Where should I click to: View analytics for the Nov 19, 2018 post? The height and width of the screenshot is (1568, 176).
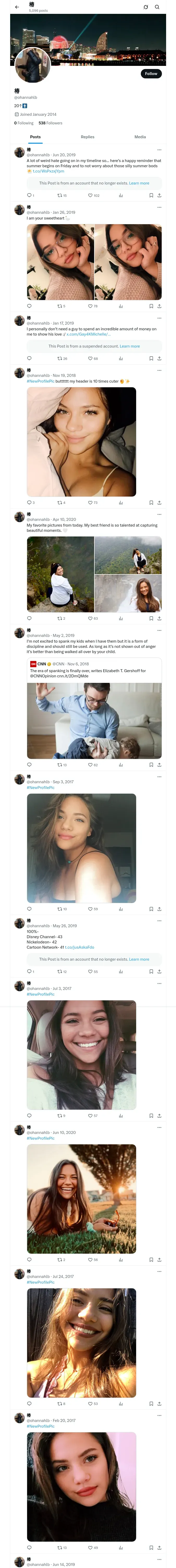(121, 503)
